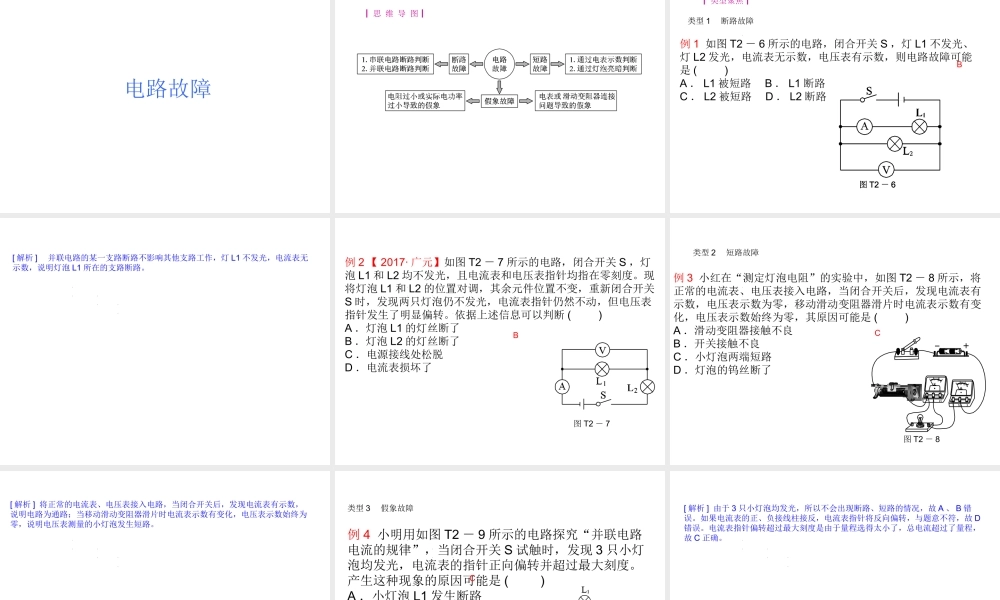The height and width of the screenshot is (600, 1000).
Task: Select option B. L1断路
Action: [x=795, y=84]
